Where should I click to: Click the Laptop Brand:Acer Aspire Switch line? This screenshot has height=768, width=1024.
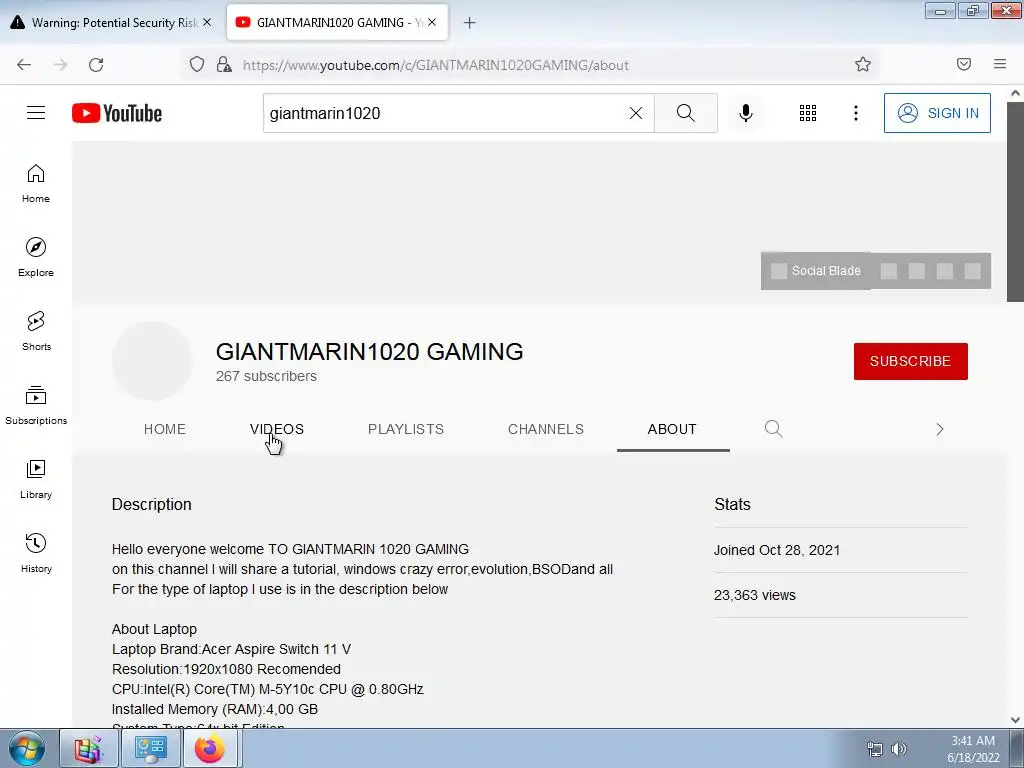pos(231,649)
